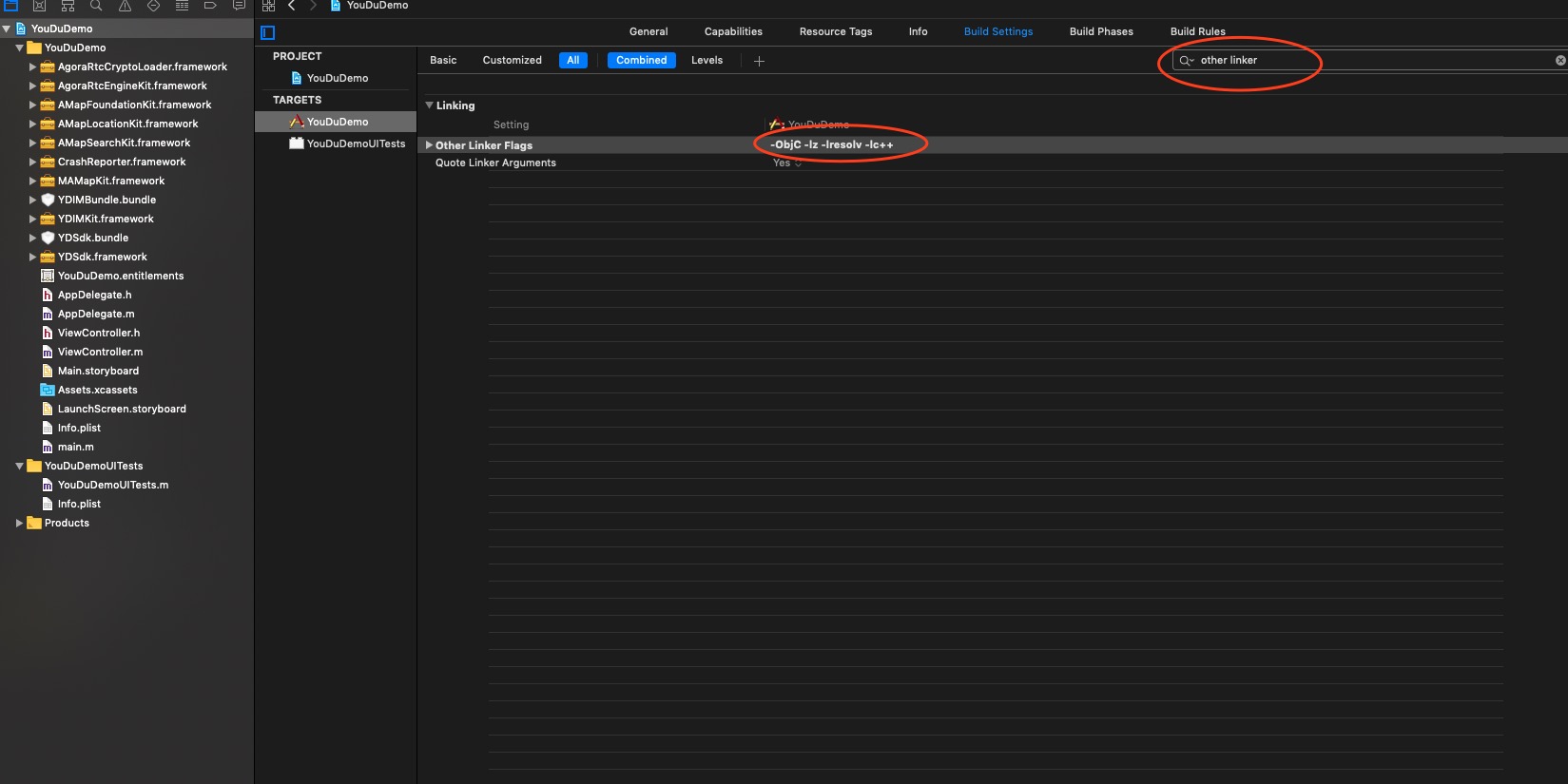The image size is (1568, 784).
Task: Expand the Other Linker Flags row
Action: tap(429, 145)
